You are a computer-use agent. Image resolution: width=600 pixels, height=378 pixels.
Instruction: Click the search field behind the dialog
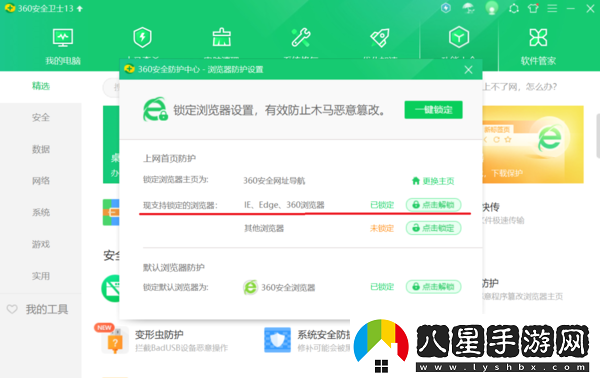(111, 88)
